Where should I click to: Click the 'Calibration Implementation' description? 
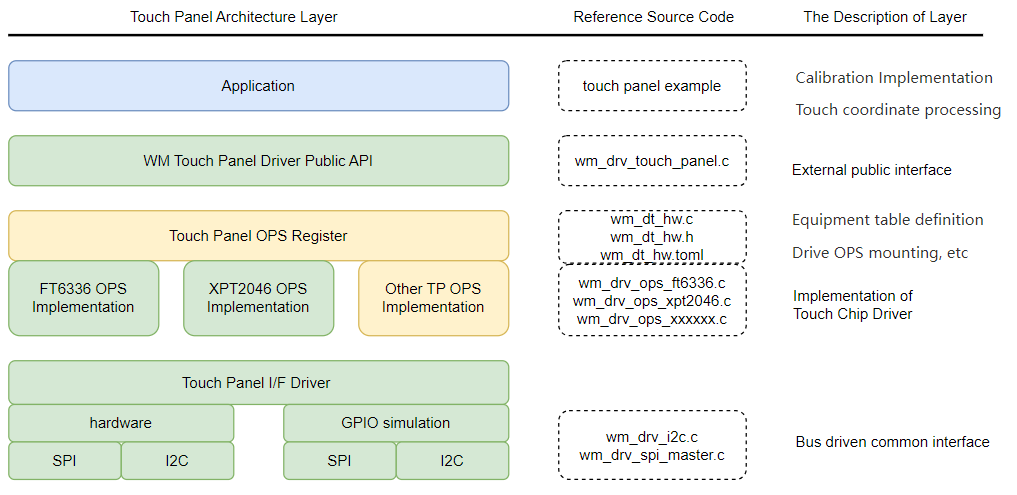(x=894, y=78)
